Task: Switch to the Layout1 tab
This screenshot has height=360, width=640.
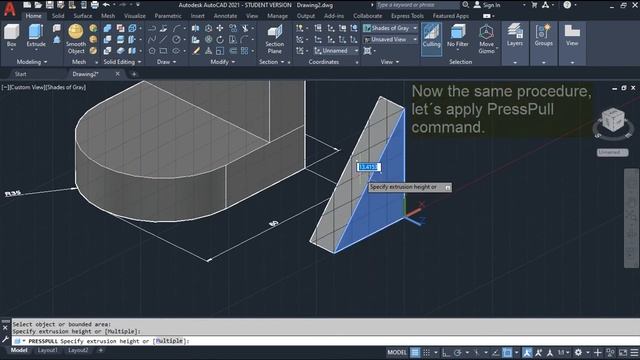Action: [47, 350]
